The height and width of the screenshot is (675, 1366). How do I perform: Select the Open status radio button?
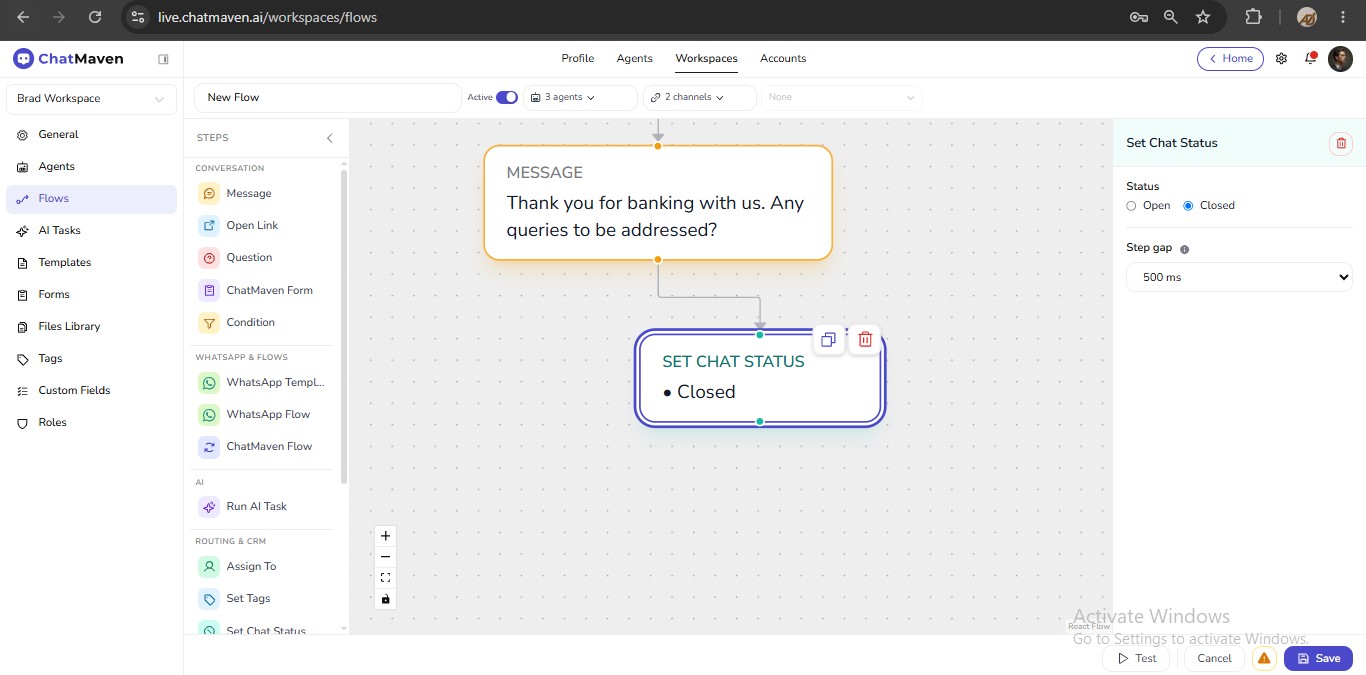[x=1131, y=206]
